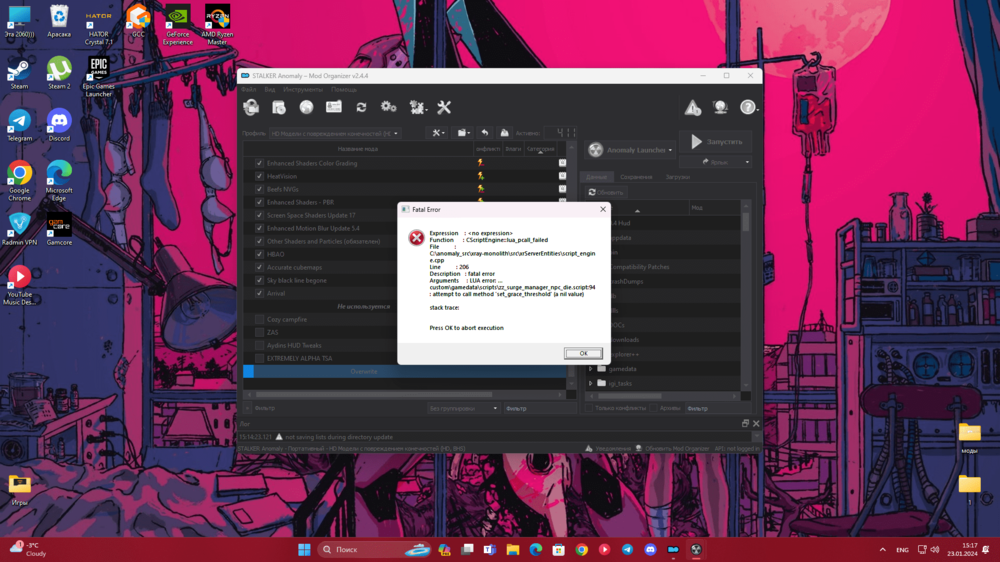Expand the gamedata folder
The image size is (1000, 562).
pos(591,369)
